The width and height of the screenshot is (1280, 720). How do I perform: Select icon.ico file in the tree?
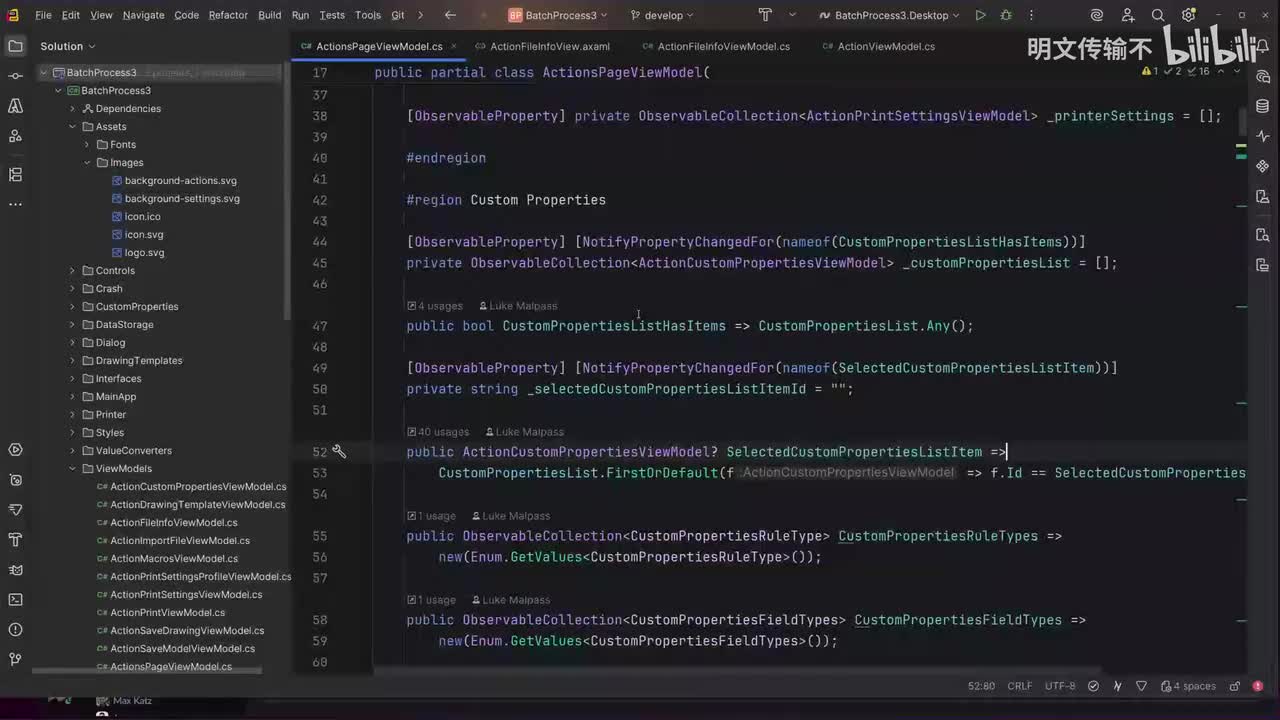[143, 217]
